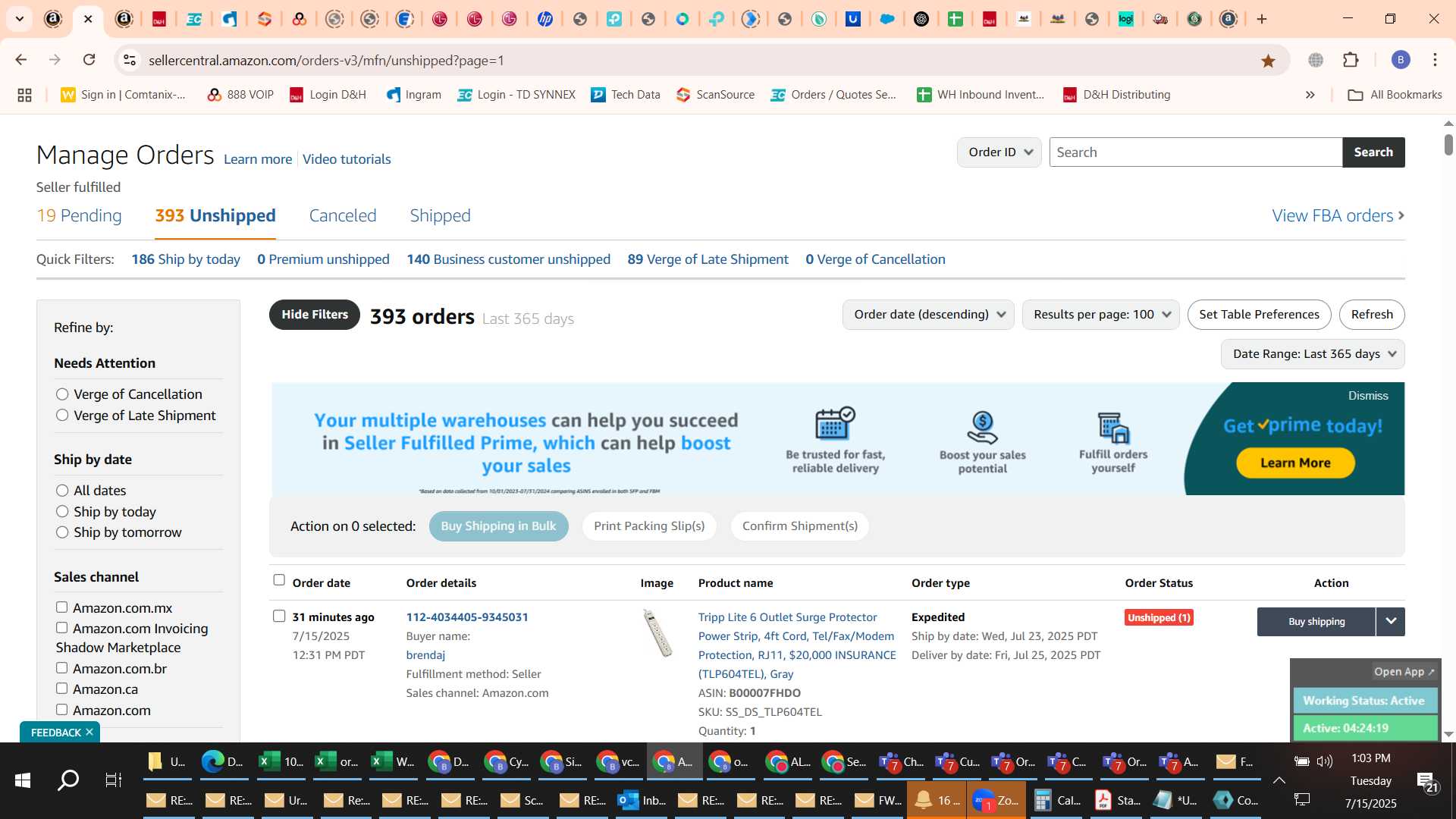
Task: Select Ship by today radio button
Action: (62, 512)
